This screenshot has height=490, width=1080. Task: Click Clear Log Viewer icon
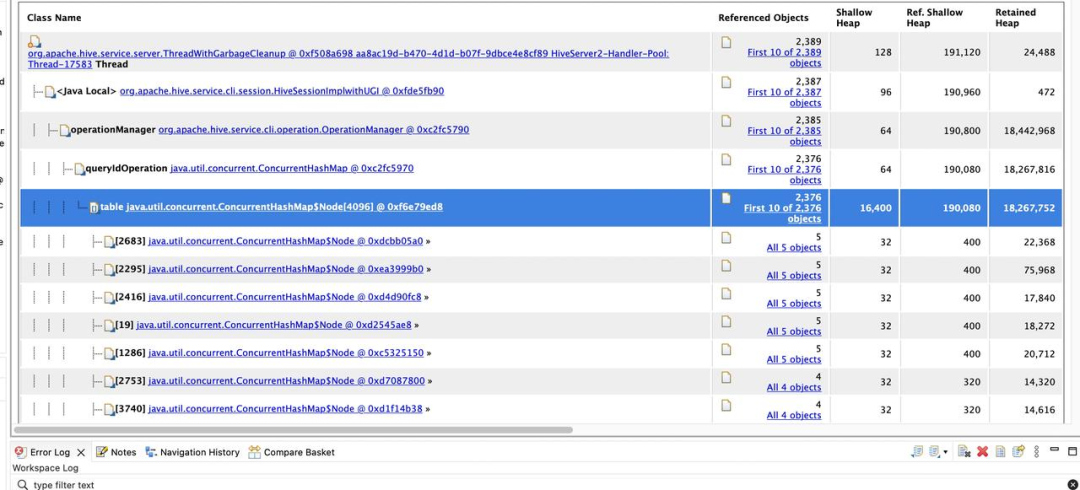point(964,451)
